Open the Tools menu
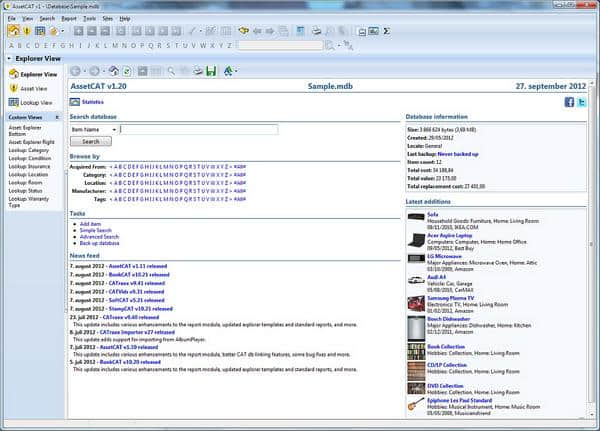 coord(90,18)
